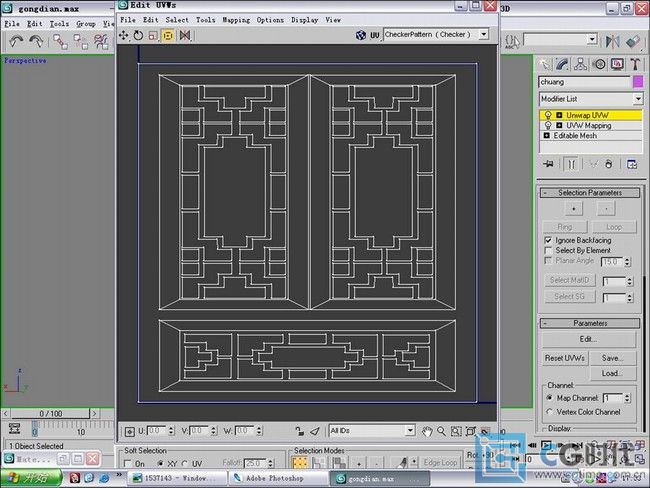This screenshot has height=488, width=650.
Task: Select the Move tool in Edit UVWs
Action: [x=124, y=34]
